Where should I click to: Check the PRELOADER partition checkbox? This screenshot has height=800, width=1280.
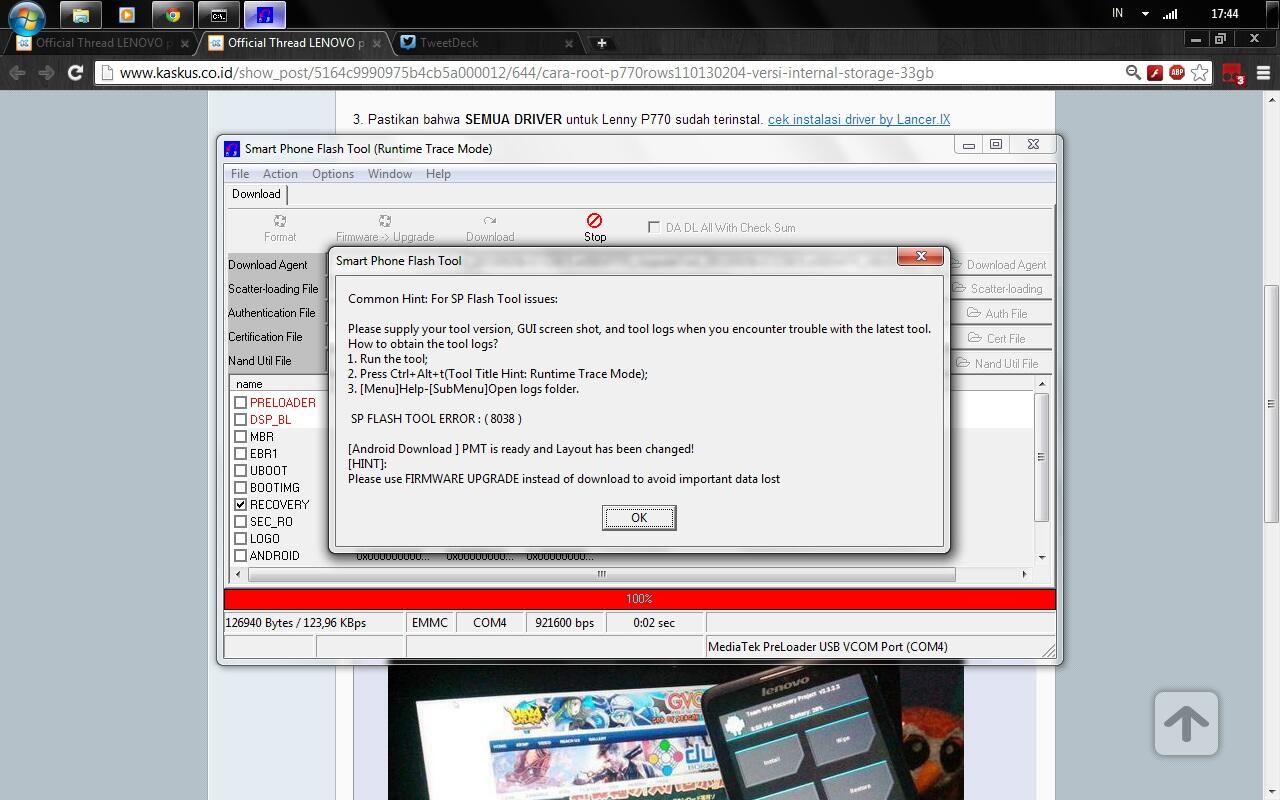tap(240, 402)
